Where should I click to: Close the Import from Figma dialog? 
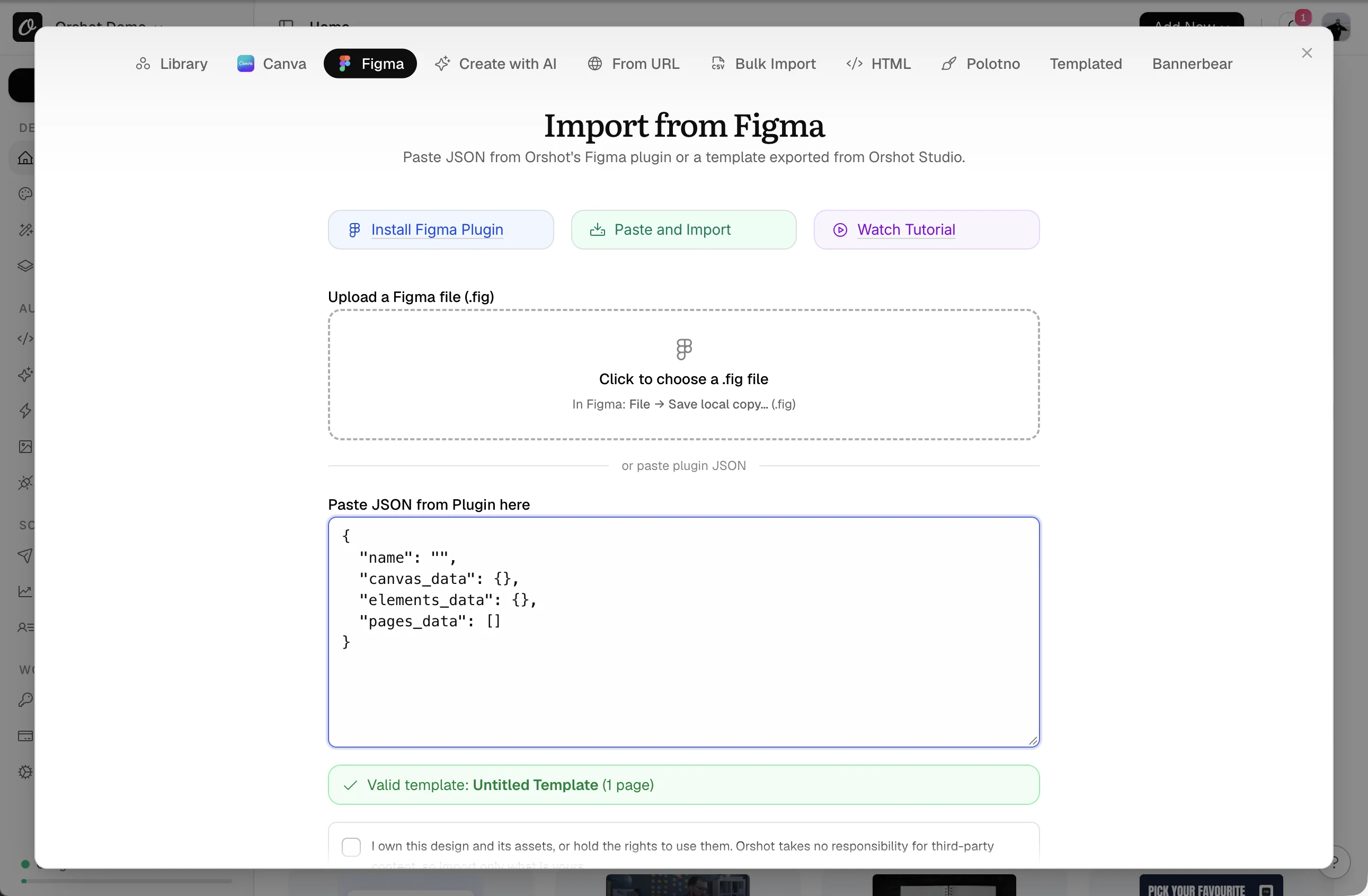[x=1307, y=53]
